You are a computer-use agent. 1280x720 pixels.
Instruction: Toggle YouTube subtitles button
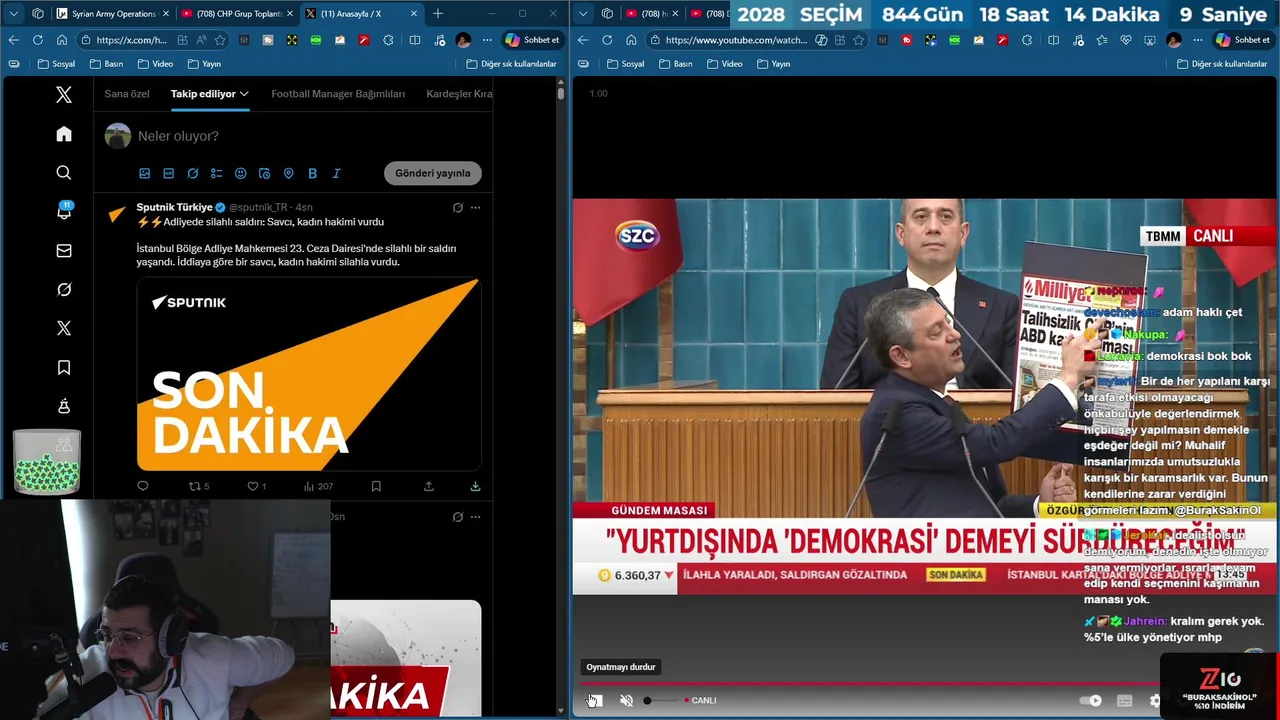pyautogui.click(x=1124, y=700)
